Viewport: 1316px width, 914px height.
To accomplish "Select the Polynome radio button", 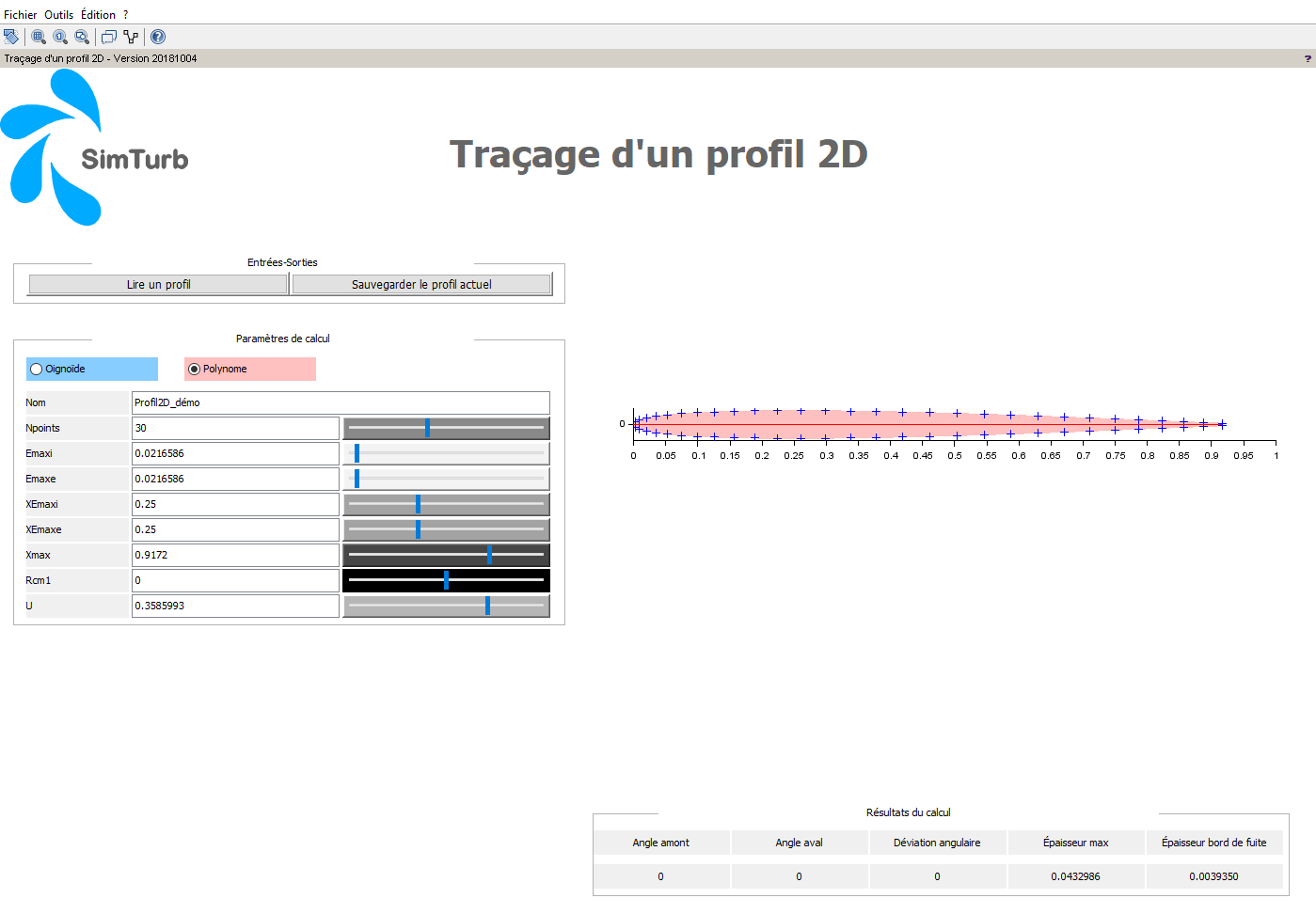I will pyautogui.click(x=195, y=370).
